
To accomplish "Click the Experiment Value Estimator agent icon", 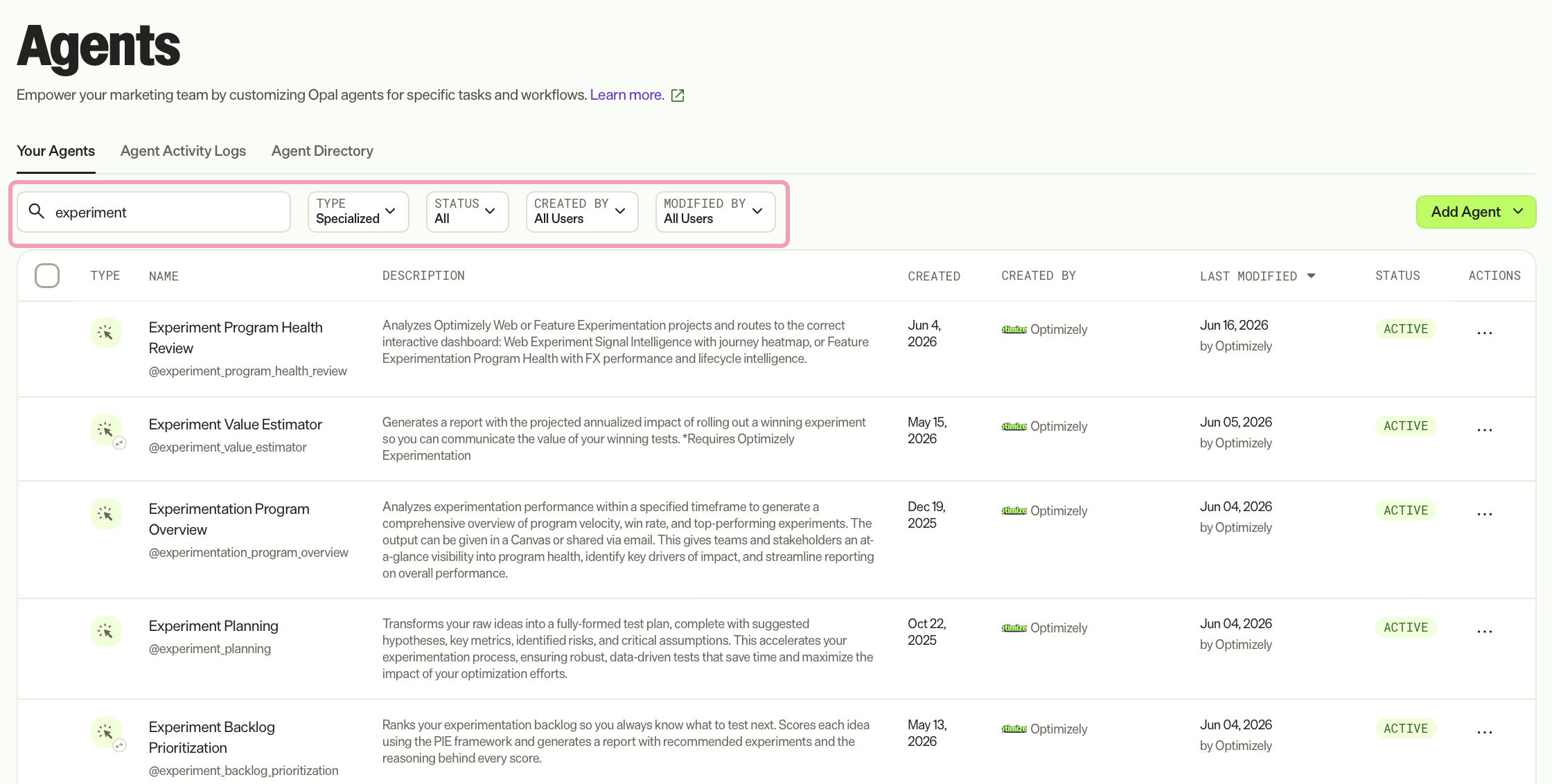I will tap(106, 430).
